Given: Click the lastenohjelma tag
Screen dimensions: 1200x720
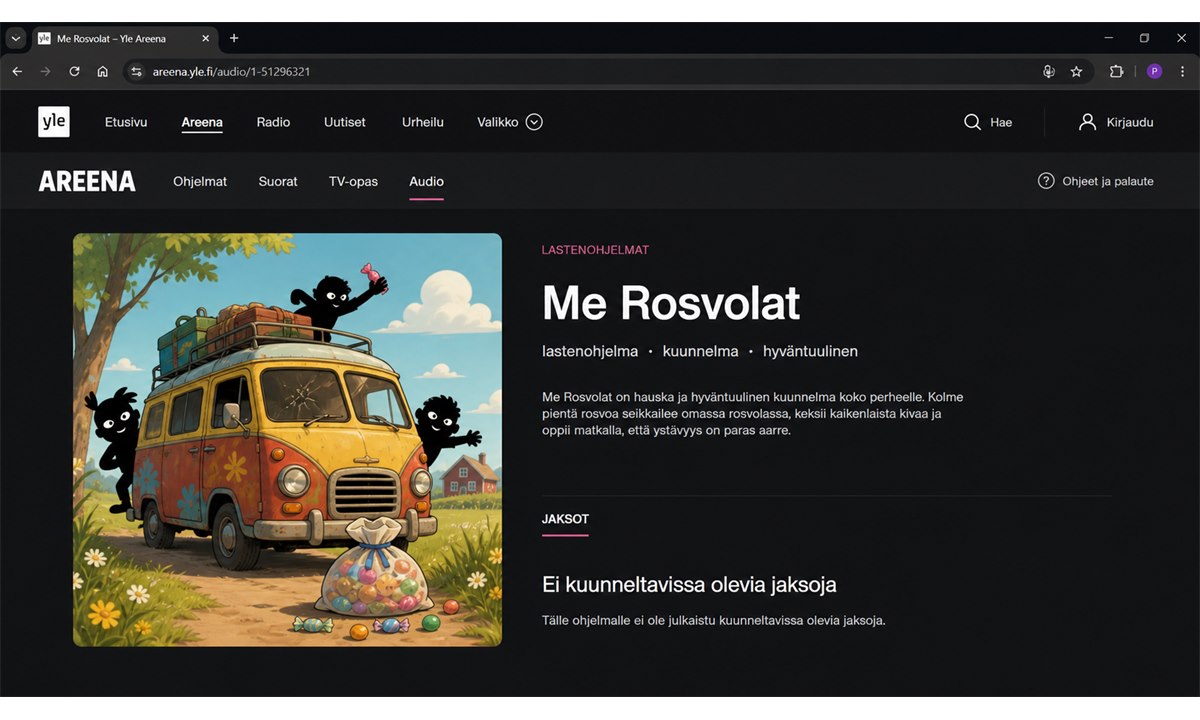Looking at the screenshot, I should tap(590, 351).
